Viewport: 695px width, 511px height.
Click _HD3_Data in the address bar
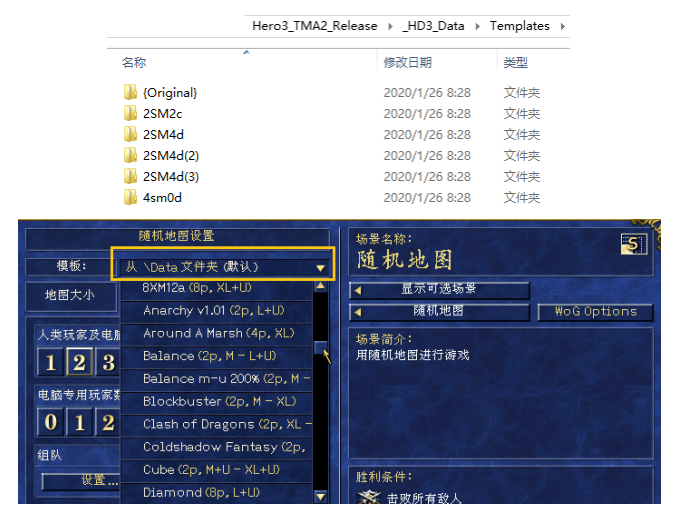coord(433,26)
